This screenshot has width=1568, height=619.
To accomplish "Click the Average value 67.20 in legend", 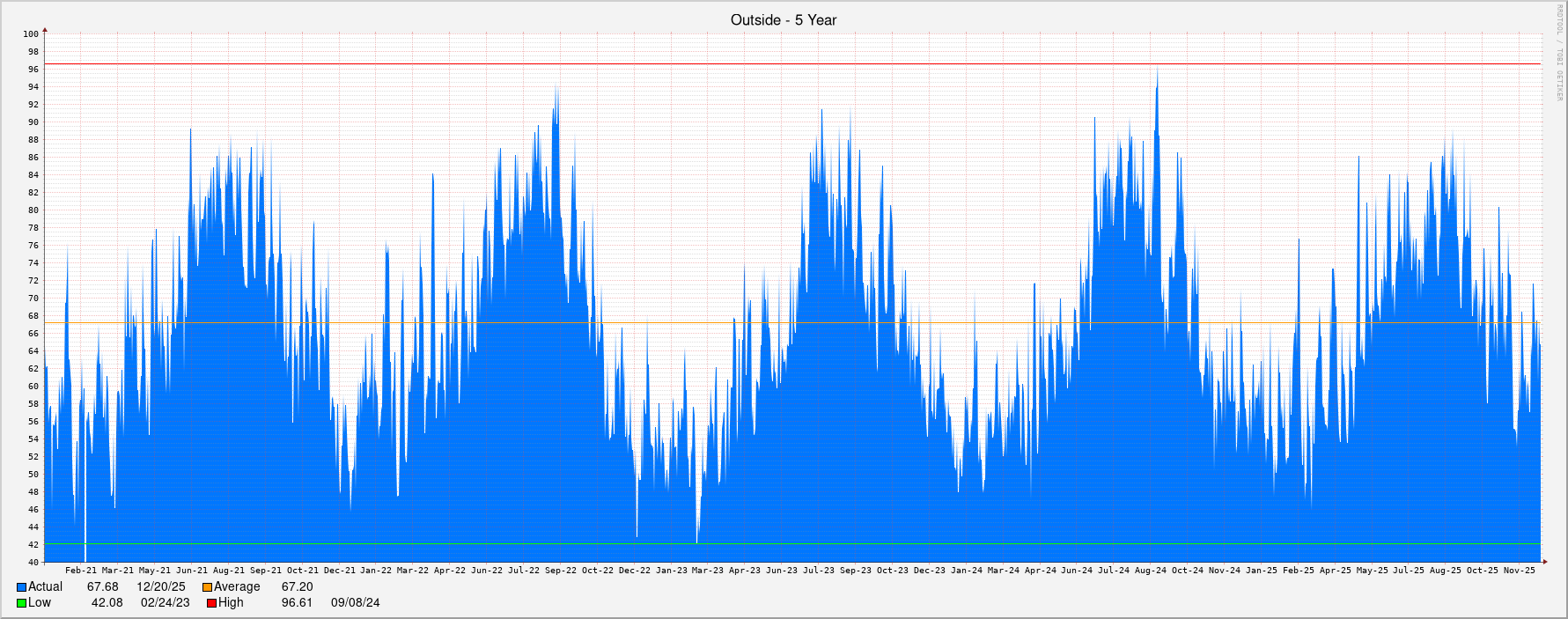I will (x=297, y=587).
